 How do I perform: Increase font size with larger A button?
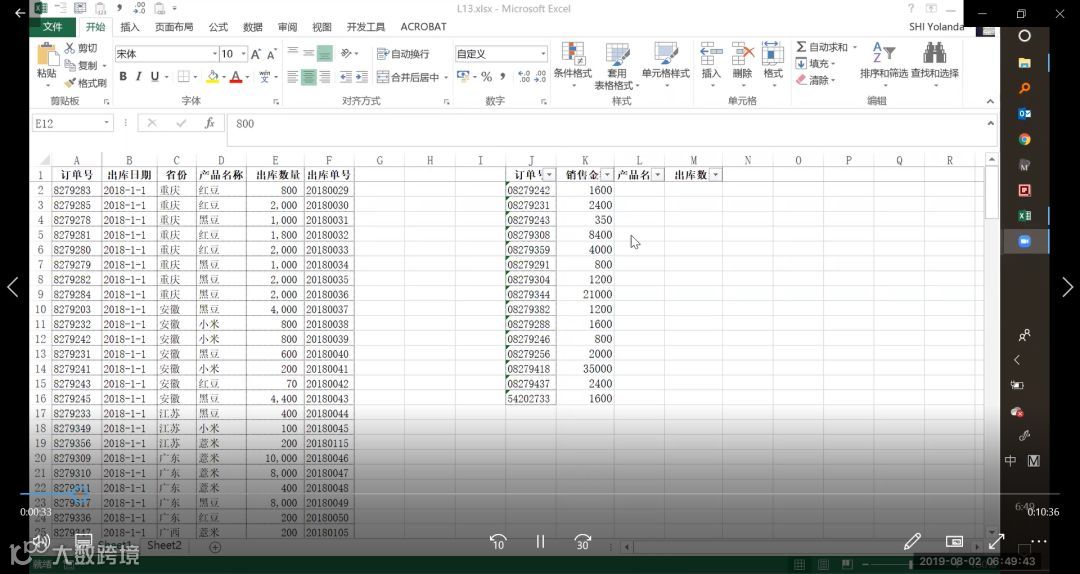click(x=256, y=54)
